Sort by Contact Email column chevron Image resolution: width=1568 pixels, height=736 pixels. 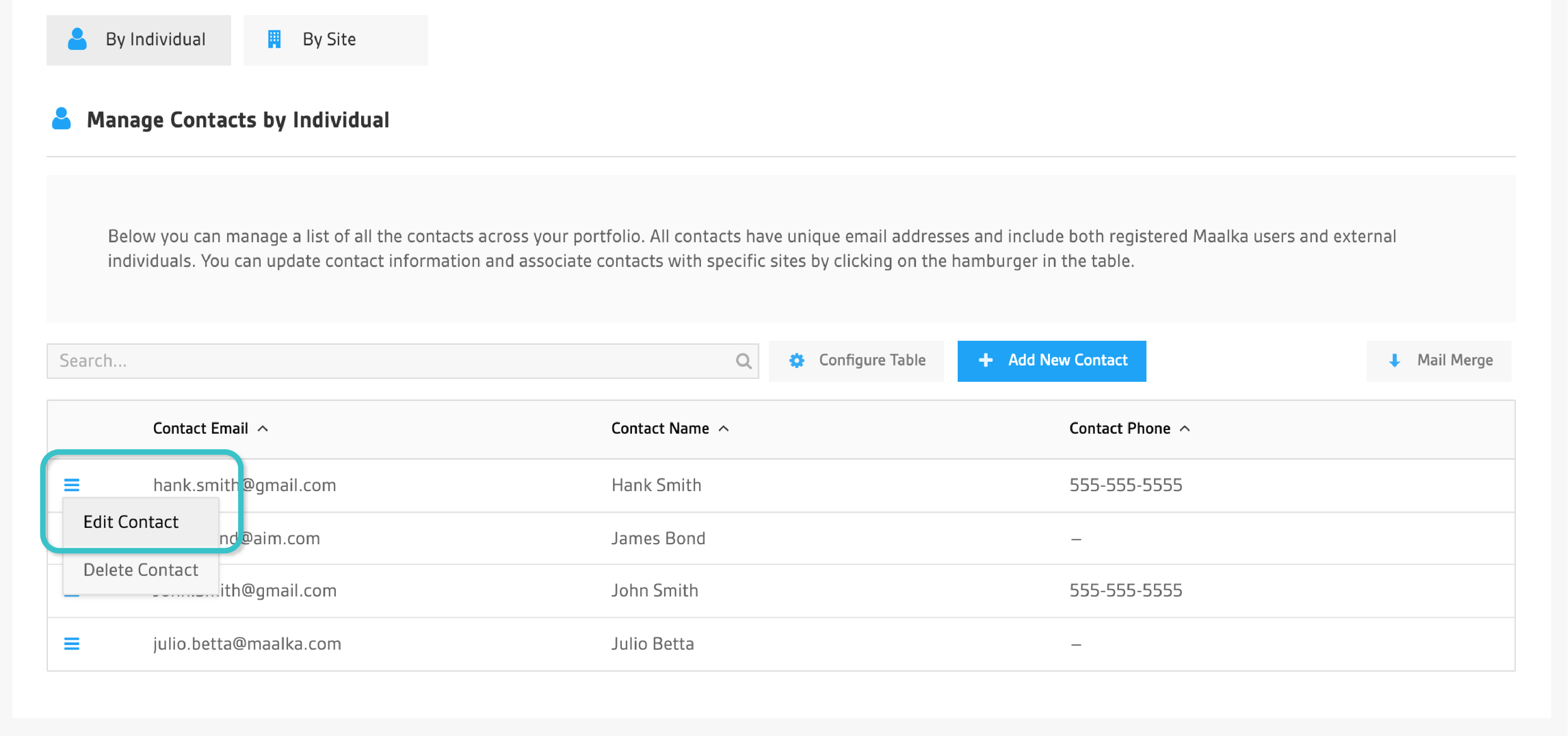(x=263, y=429)
